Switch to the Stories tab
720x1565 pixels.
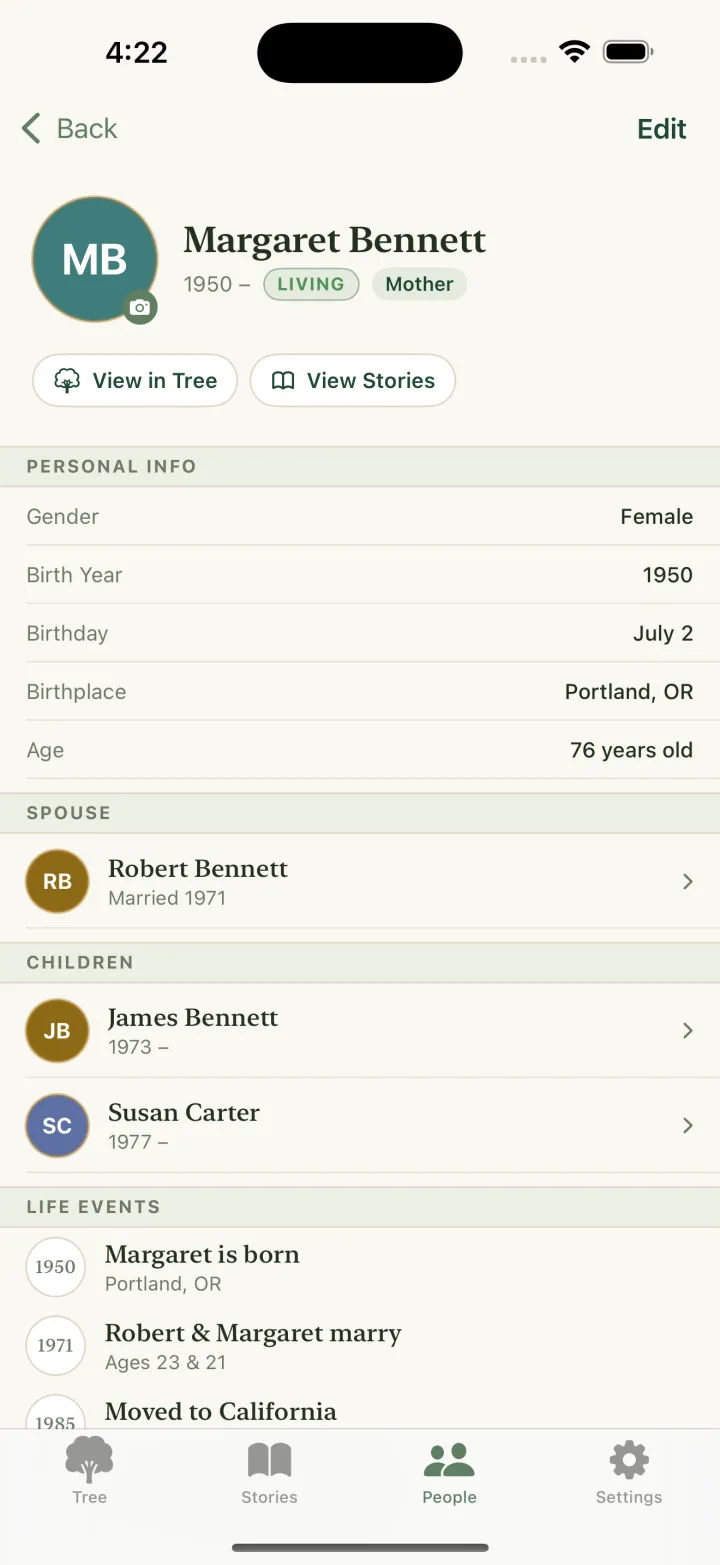tap(269, 1471)
